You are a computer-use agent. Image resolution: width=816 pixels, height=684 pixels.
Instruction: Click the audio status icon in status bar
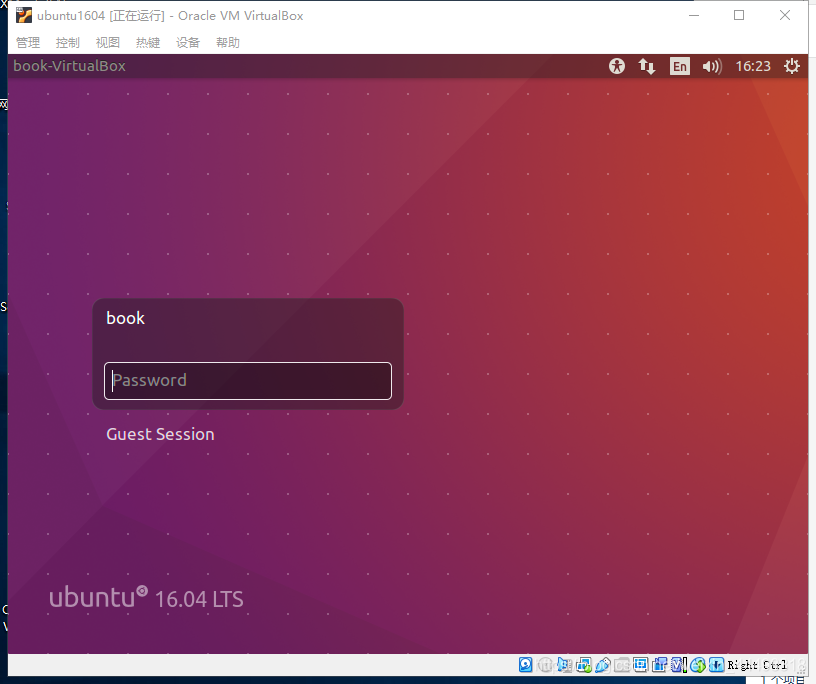click(x=565, y=665)
